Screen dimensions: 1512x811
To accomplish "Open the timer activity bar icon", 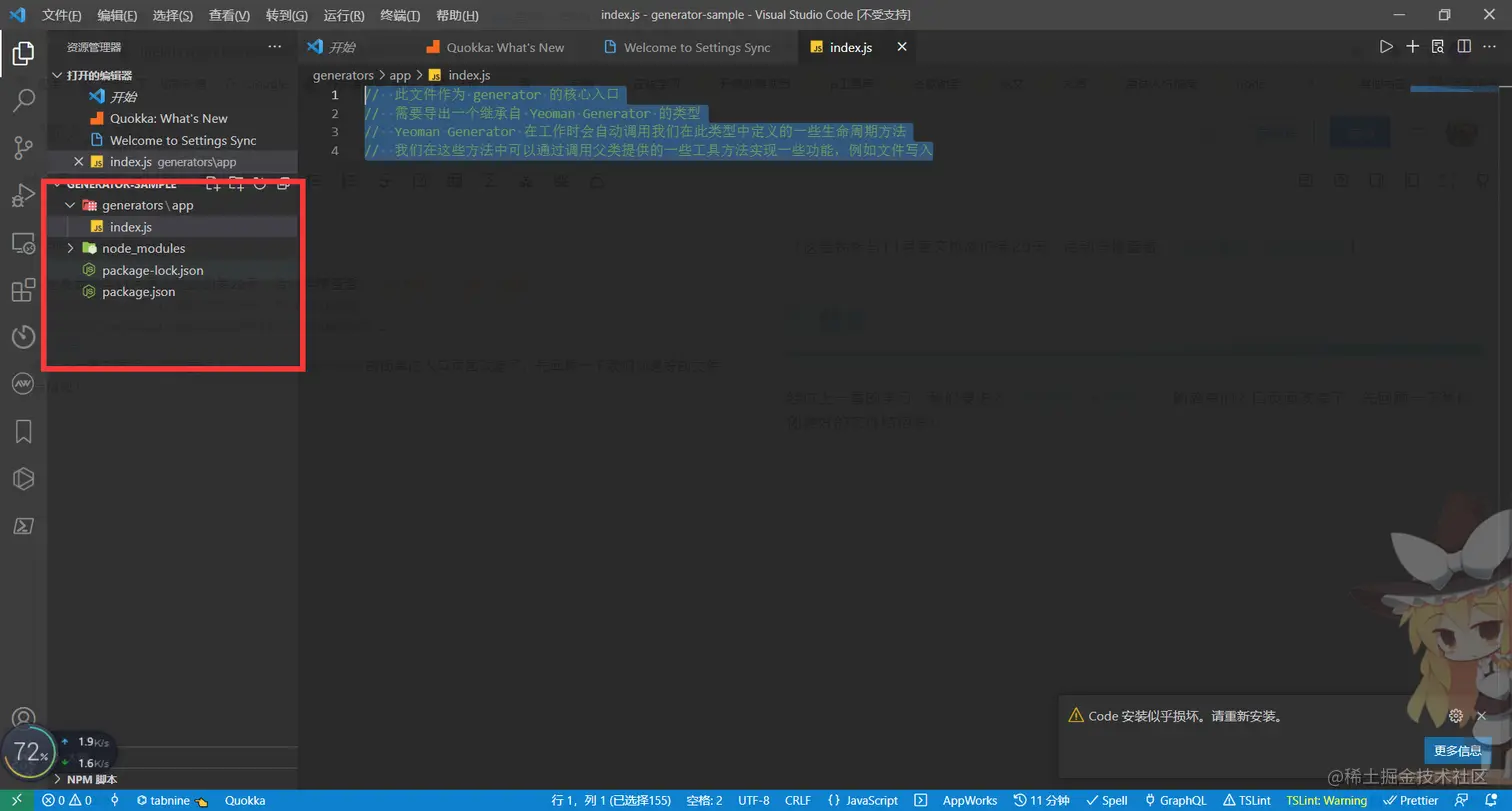I will click(23, 337).
